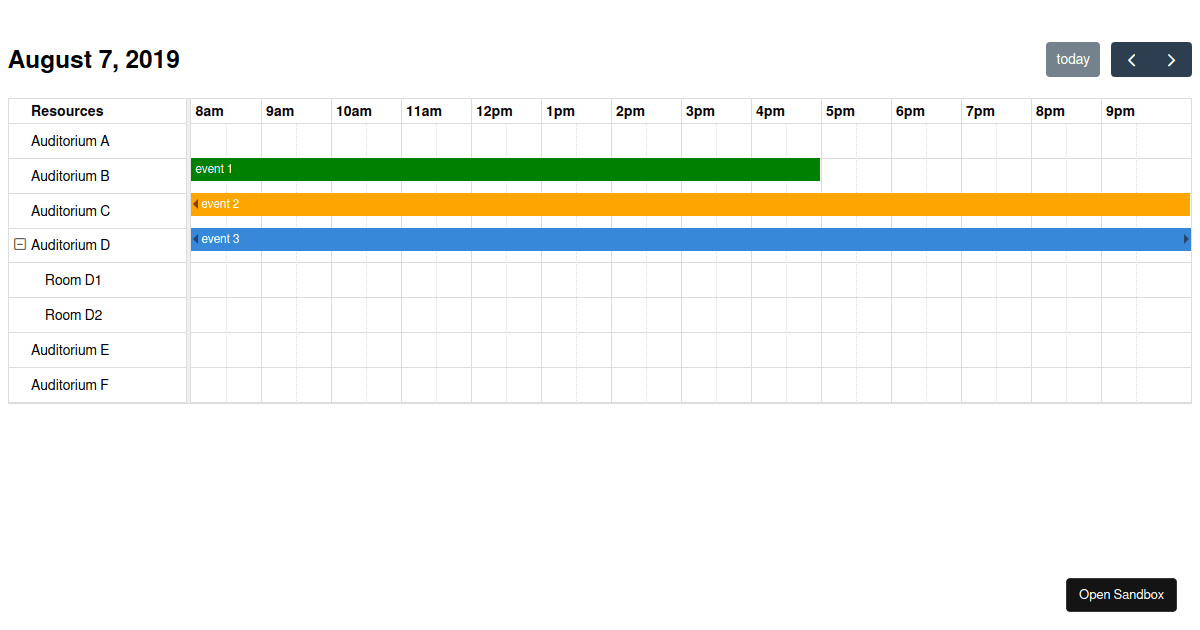Viewport: 1200px width, 630px height.
Task: Open Sandbox via the bottom-right button
Action: (1121, 595)
